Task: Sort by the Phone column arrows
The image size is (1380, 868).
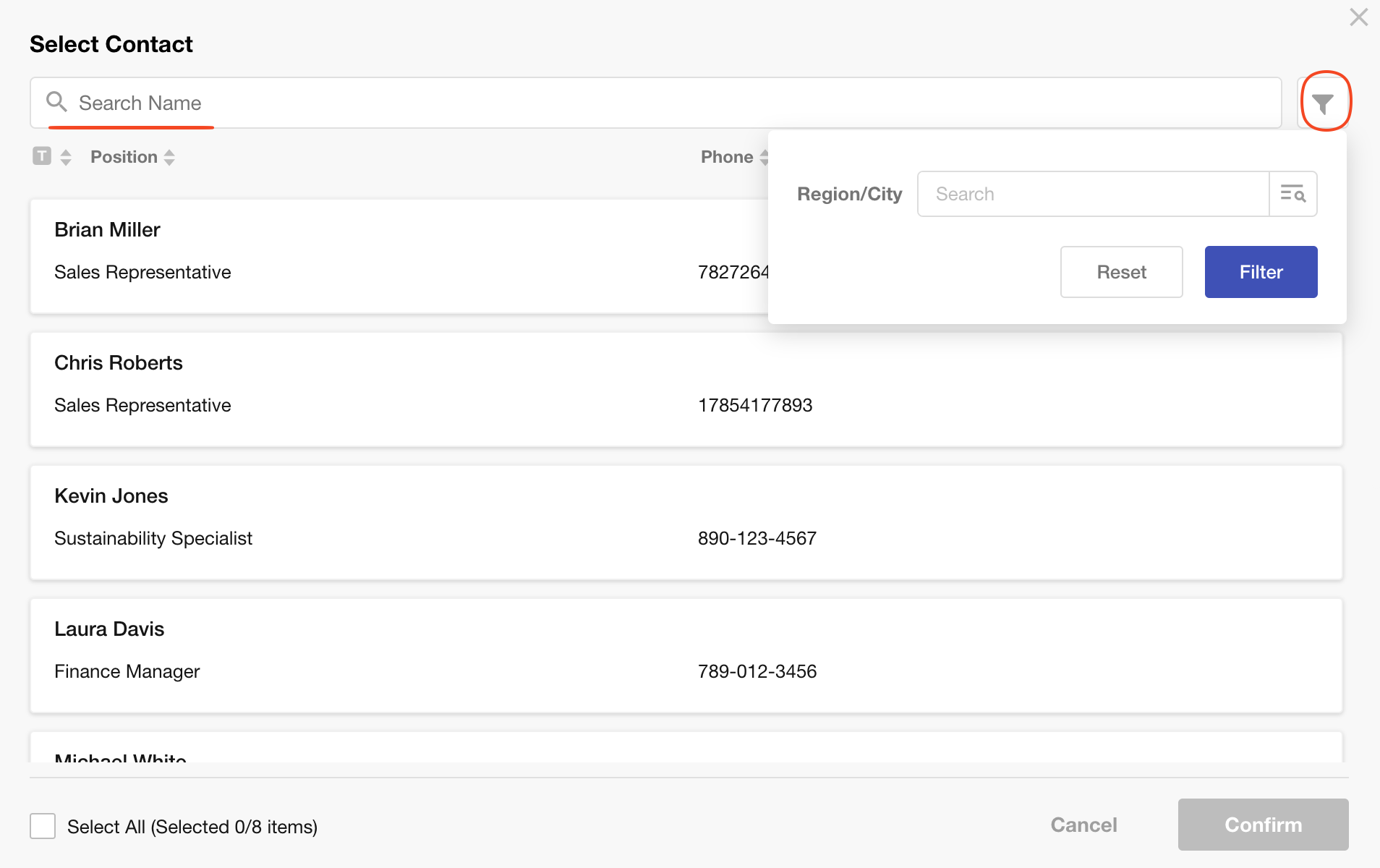Action: [x=762, y=157]
